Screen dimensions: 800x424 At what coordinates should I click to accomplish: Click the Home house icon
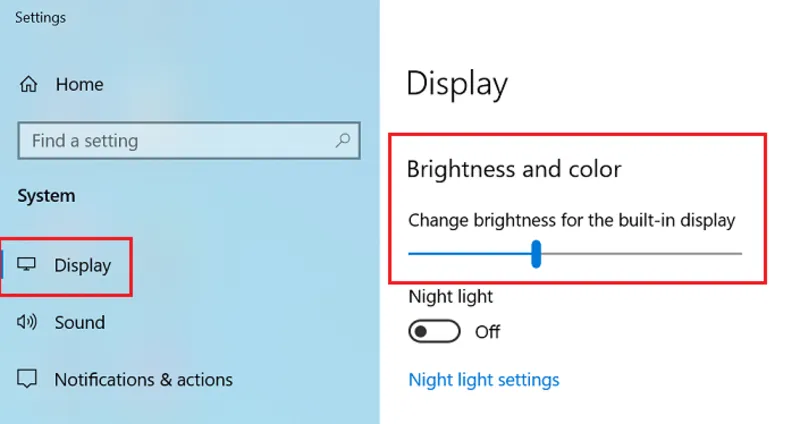[x=29, y=84]
